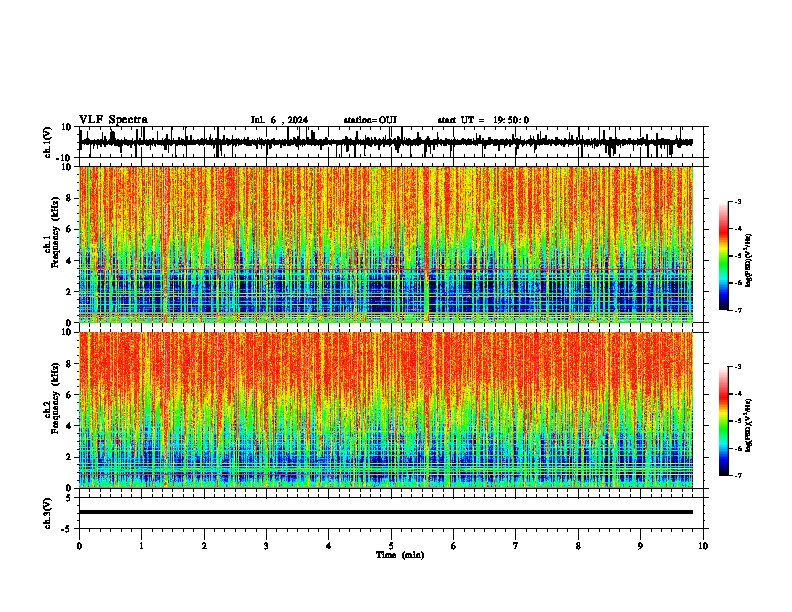The height and width of the screenshot is (612, 792).
Task: Click the time axis tick label "8"
Action: point(578,546)
